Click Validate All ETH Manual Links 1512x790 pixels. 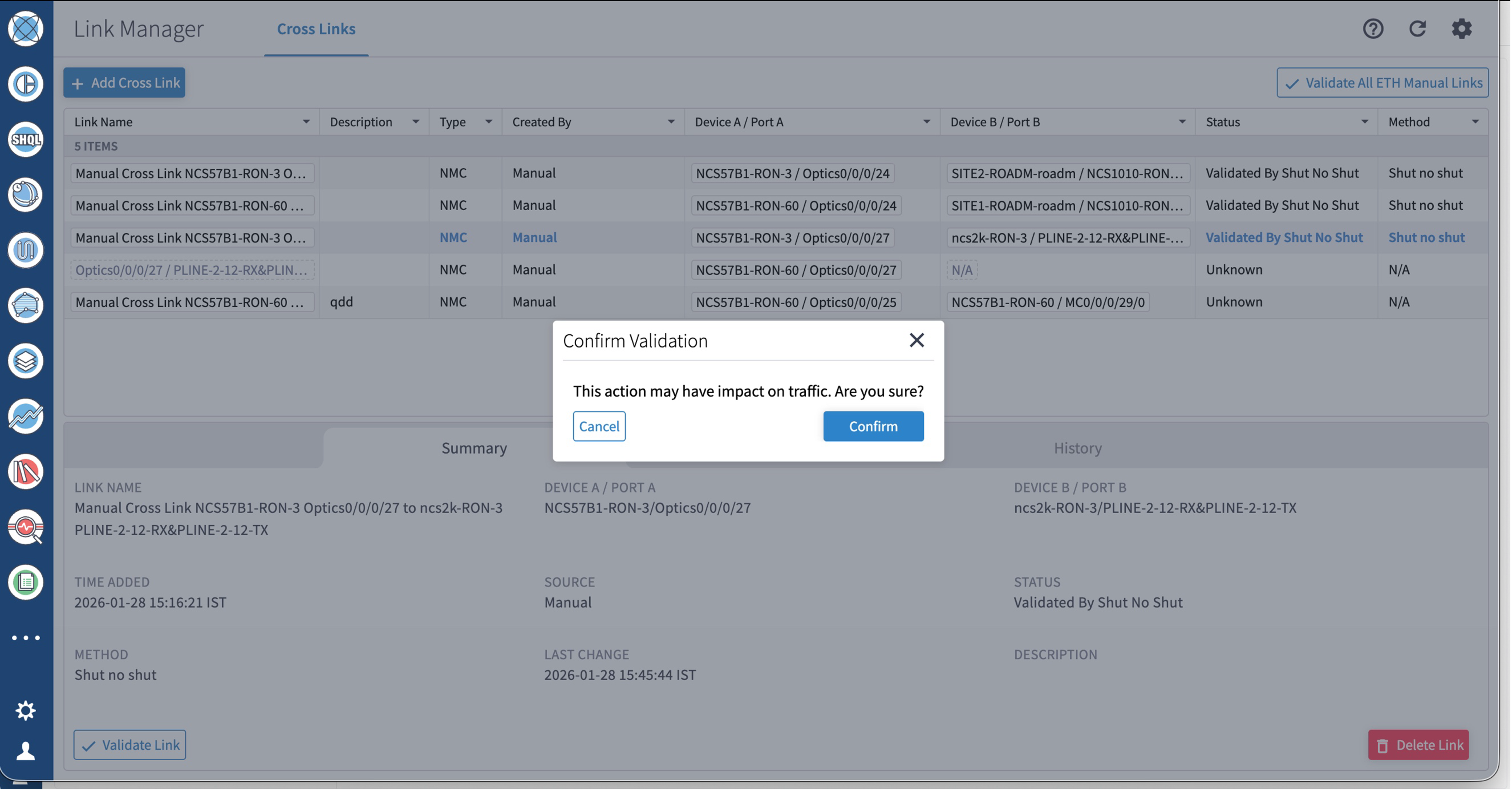tap(1382, 82)
